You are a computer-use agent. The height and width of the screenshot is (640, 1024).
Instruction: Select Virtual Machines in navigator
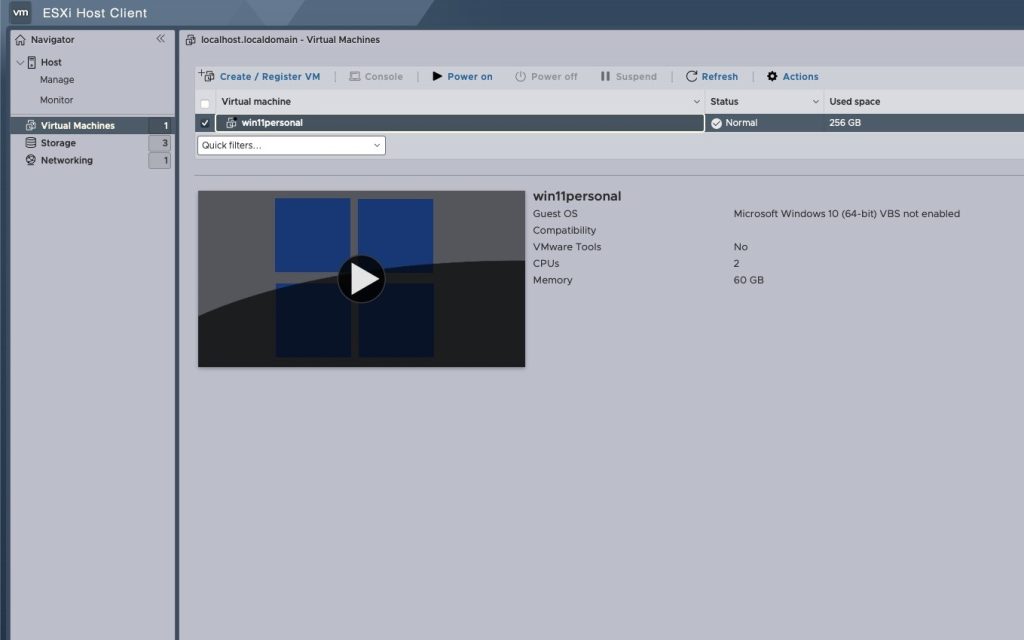click(x=78, y=125)
